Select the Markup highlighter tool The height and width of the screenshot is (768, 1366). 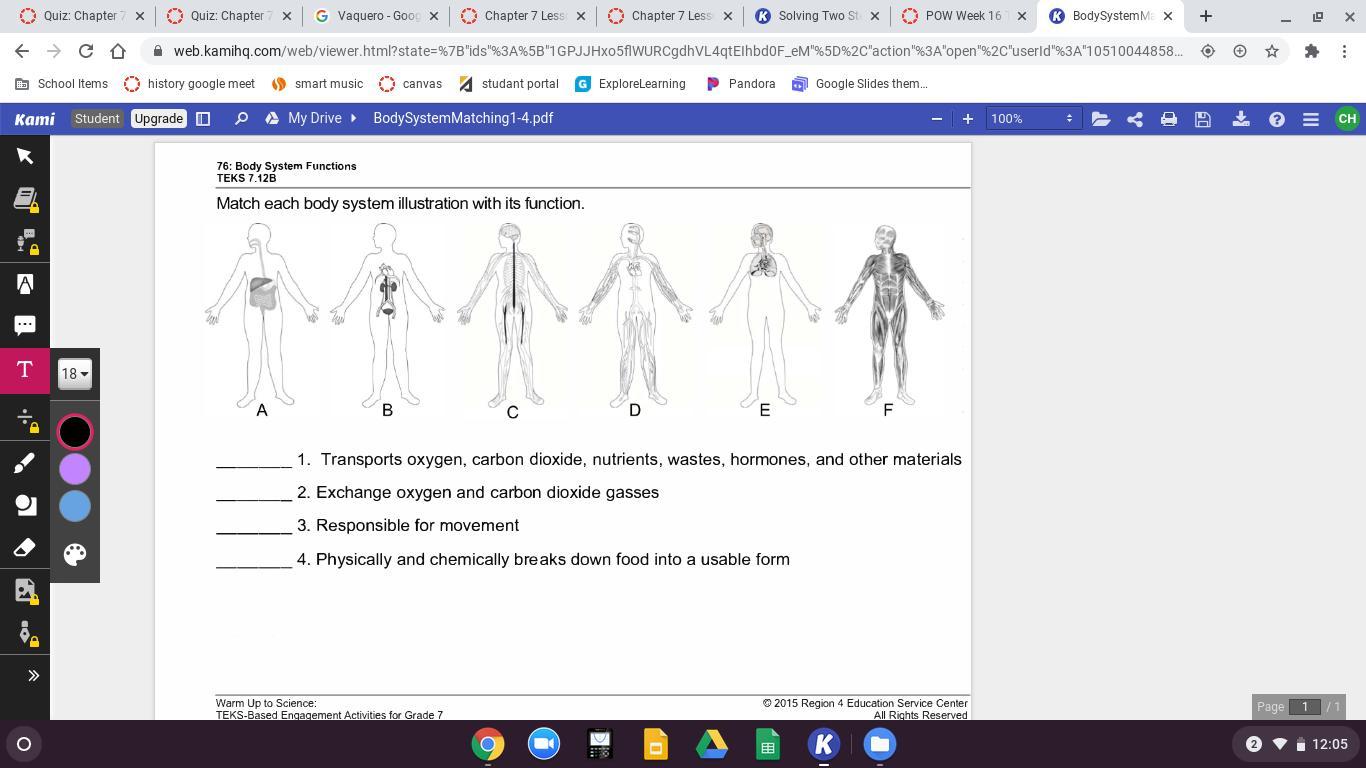25,284
